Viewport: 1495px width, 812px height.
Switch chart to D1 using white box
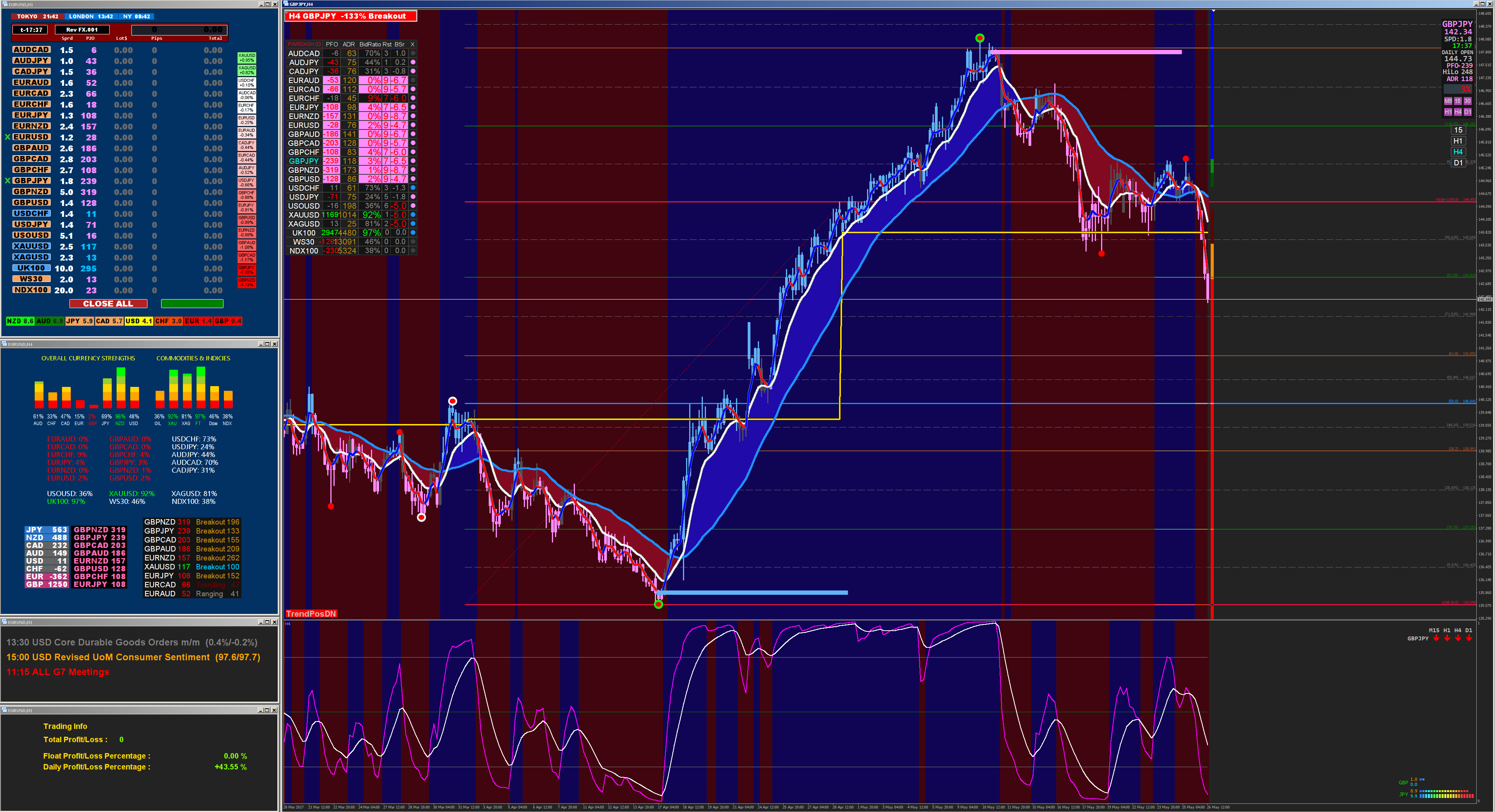tap(1458, 163)
